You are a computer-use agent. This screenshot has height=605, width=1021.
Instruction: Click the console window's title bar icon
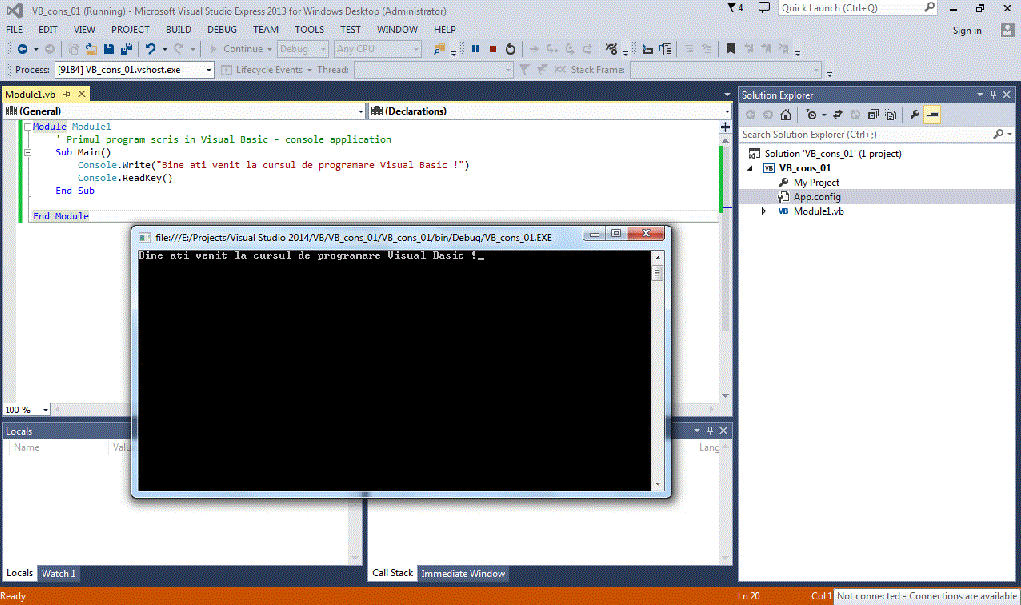145,238
